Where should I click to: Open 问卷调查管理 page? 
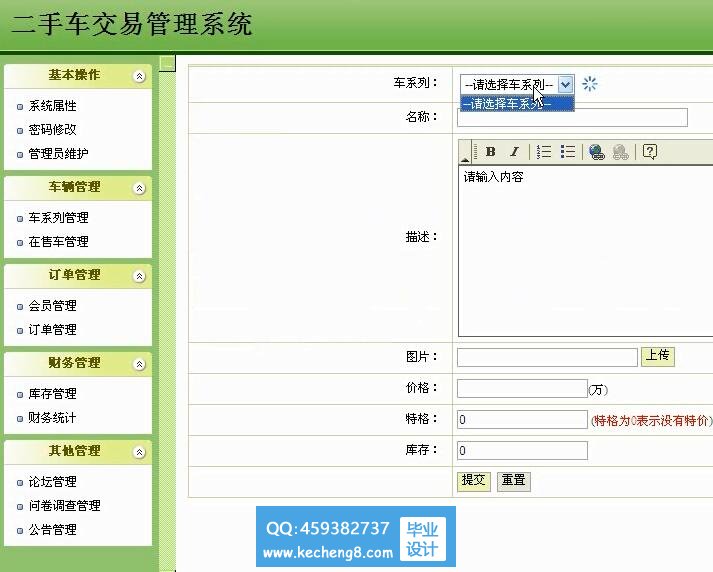click(64, 506)
